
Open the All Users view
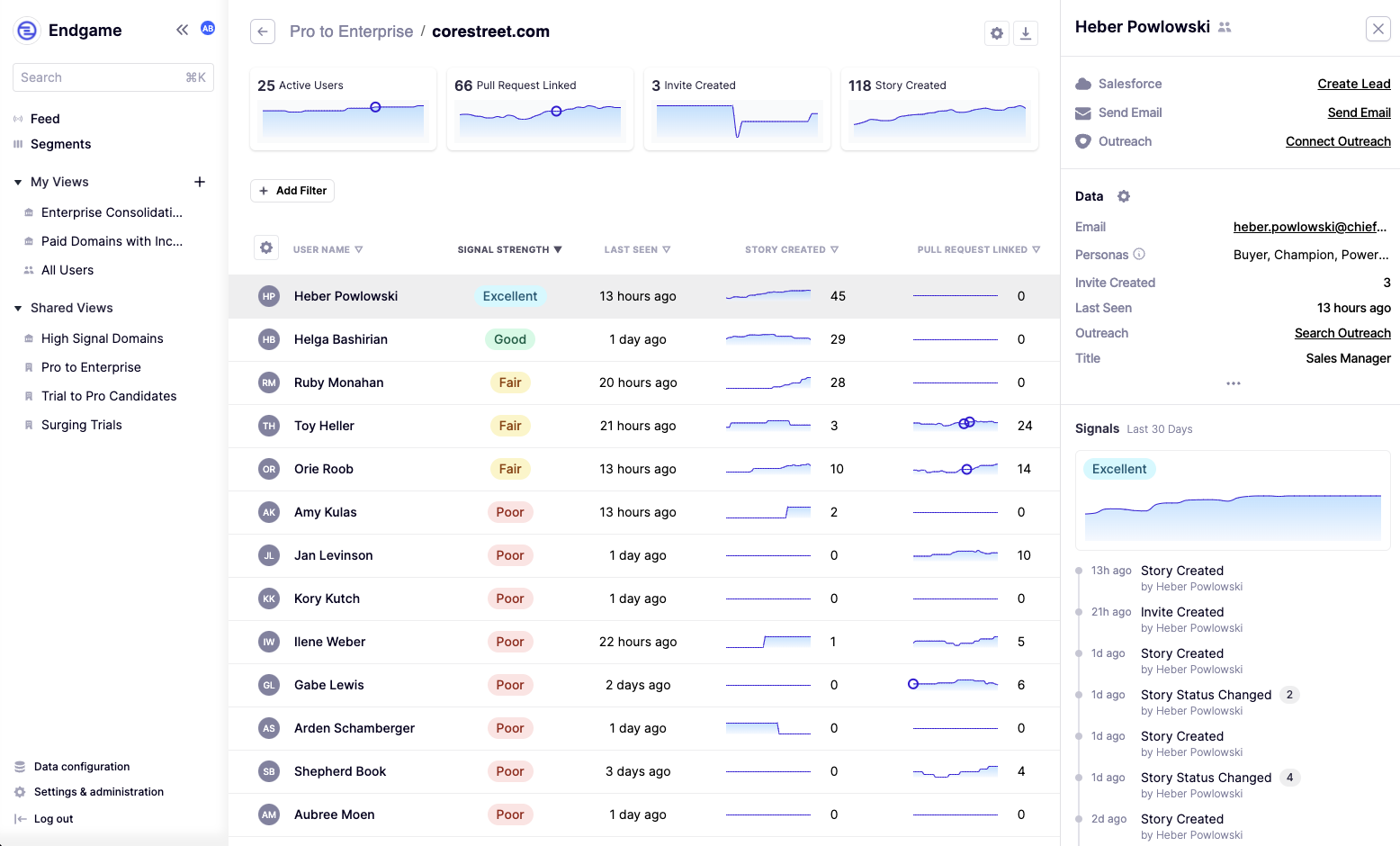coord(67,270)
